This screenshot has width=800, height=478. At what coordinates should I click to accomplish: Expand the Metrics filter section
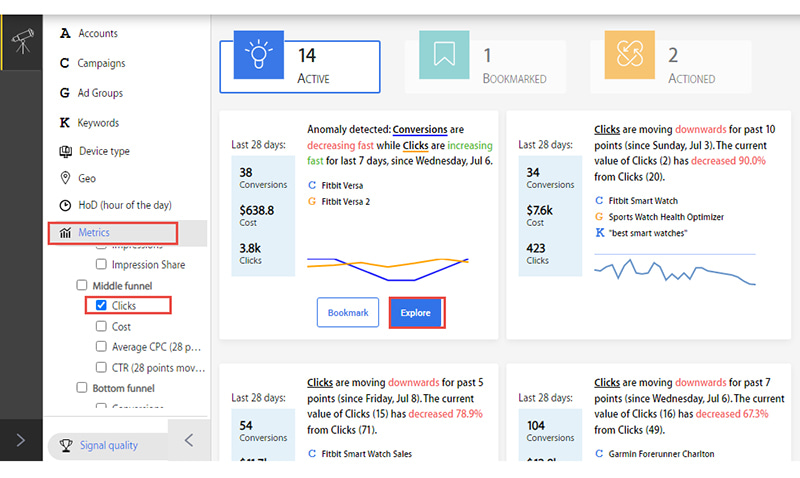113,233
